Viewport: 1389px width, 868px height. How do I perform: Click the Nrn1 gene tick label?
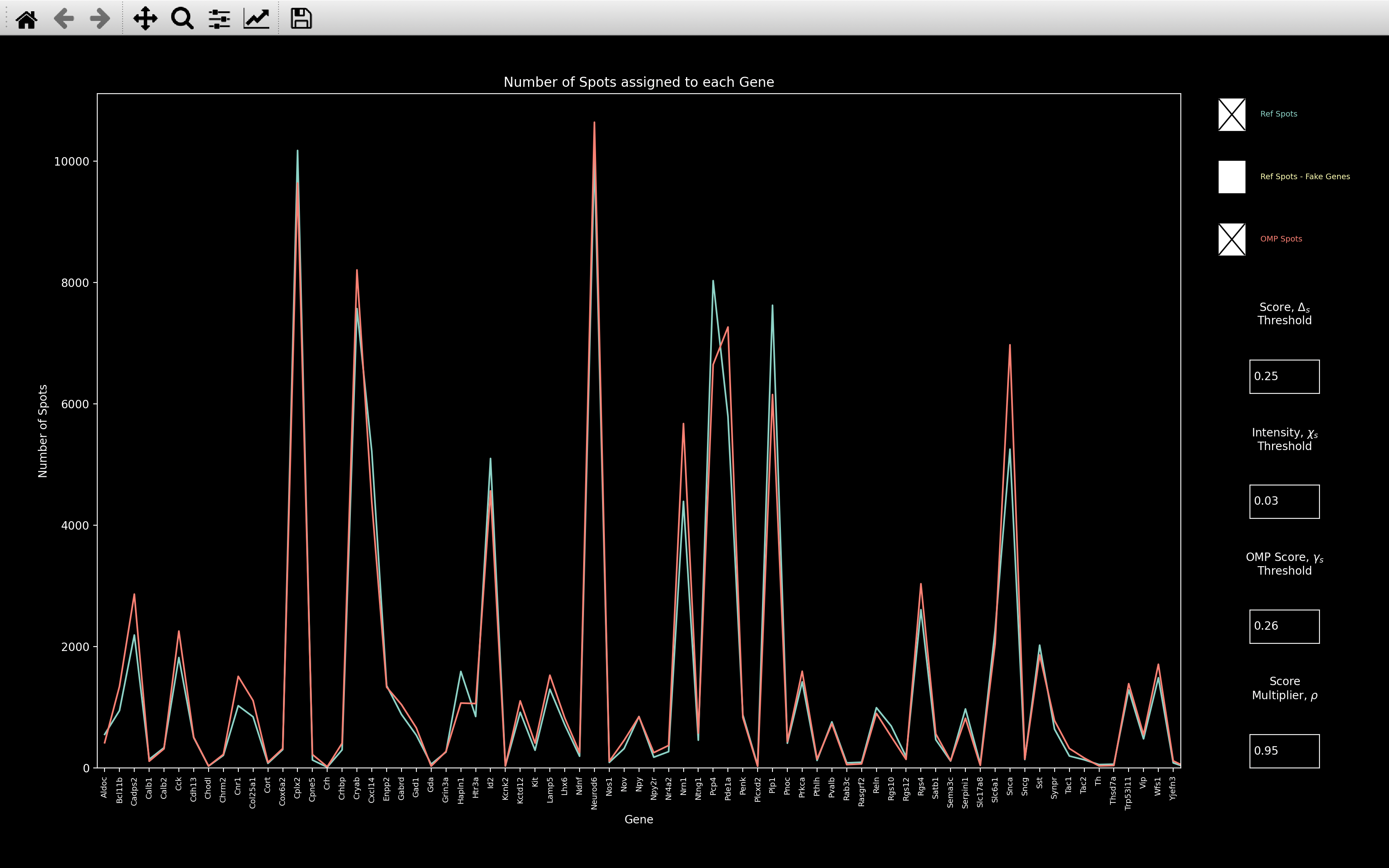683,786
